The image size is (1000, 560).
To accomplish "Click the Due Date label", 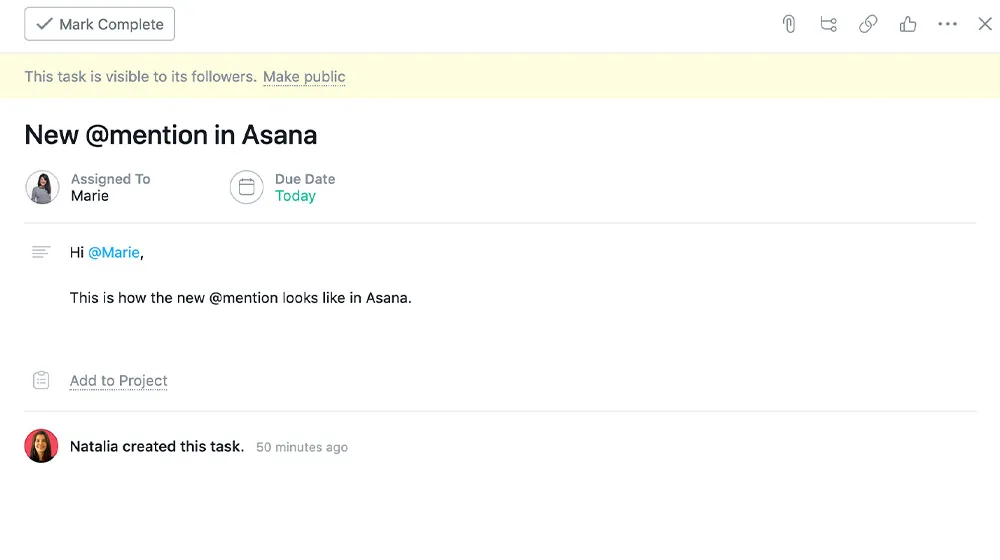I will 305,179.
